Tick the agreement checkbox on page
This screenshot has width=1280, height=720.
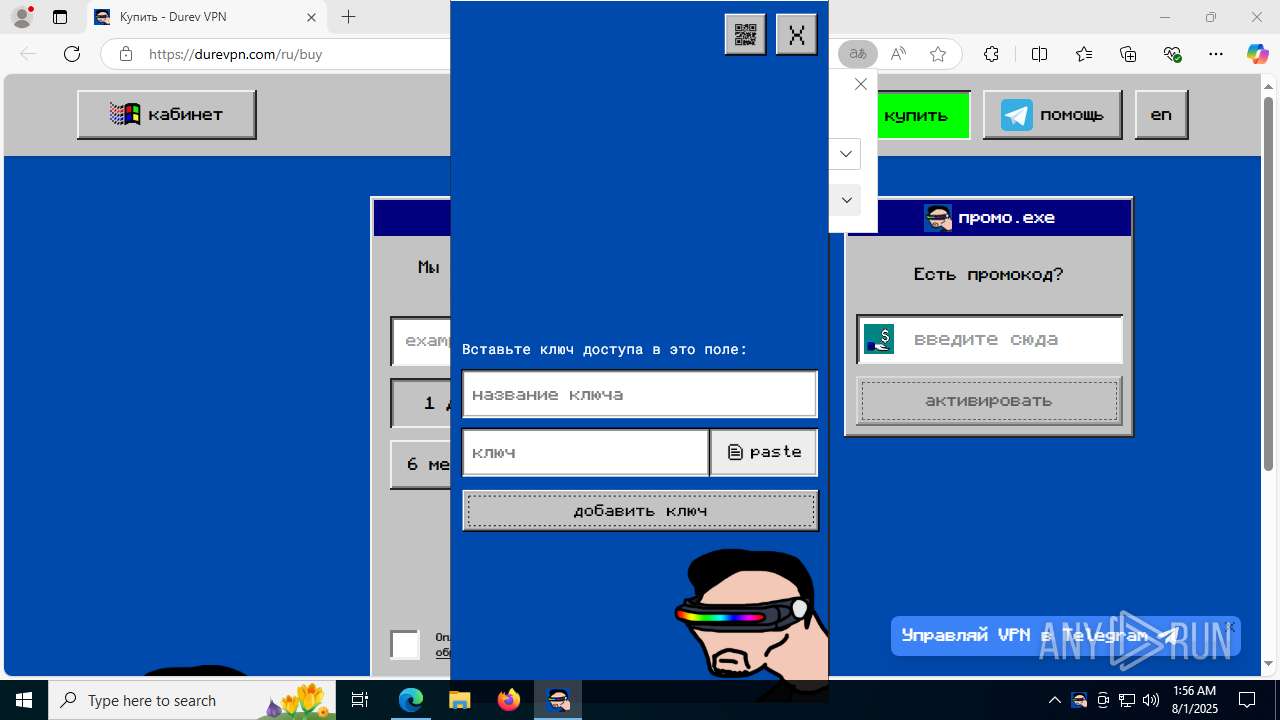[405, 645]
